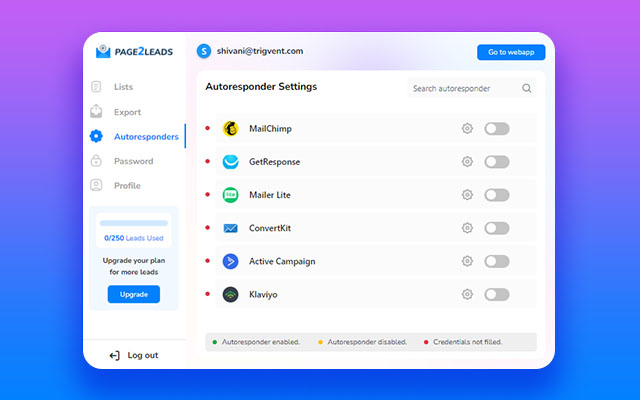Click the Klaviyo logo icon

[x=231, y=294]
